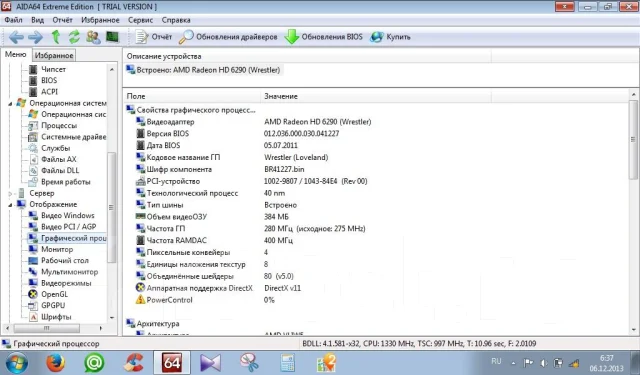Collapse the Отображение tree node
The height and width of the screenshot is (375, 640).
pos(10,205)
